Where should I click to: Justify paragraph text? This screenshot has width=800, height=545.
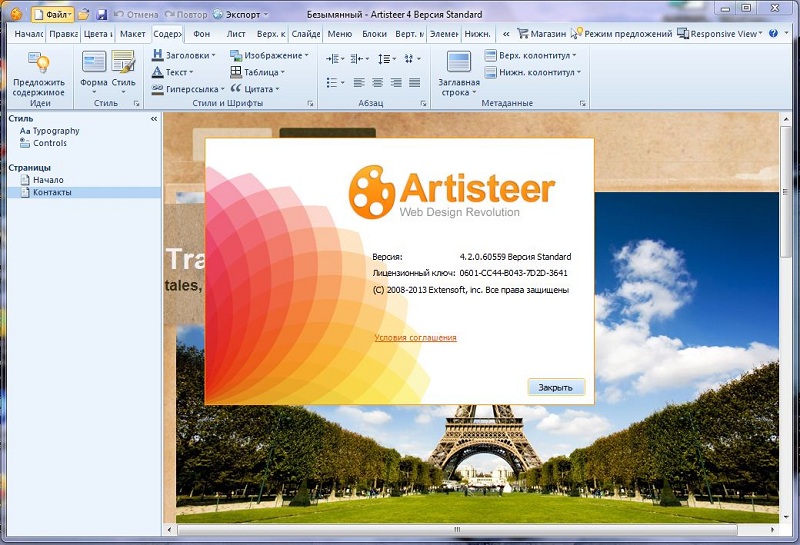tap(414, 82)
